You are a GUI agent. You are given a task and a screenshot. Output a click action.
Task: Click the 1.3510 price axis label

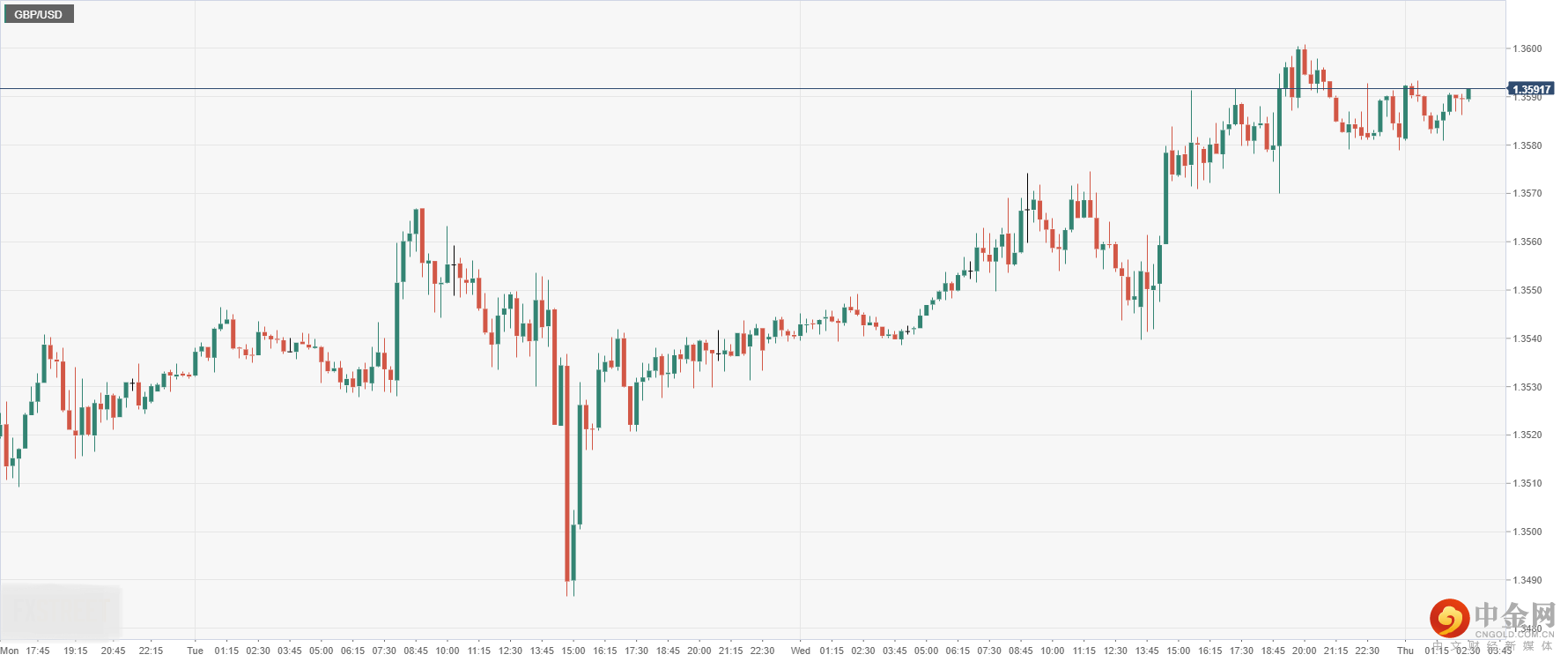click(1527, 483)
